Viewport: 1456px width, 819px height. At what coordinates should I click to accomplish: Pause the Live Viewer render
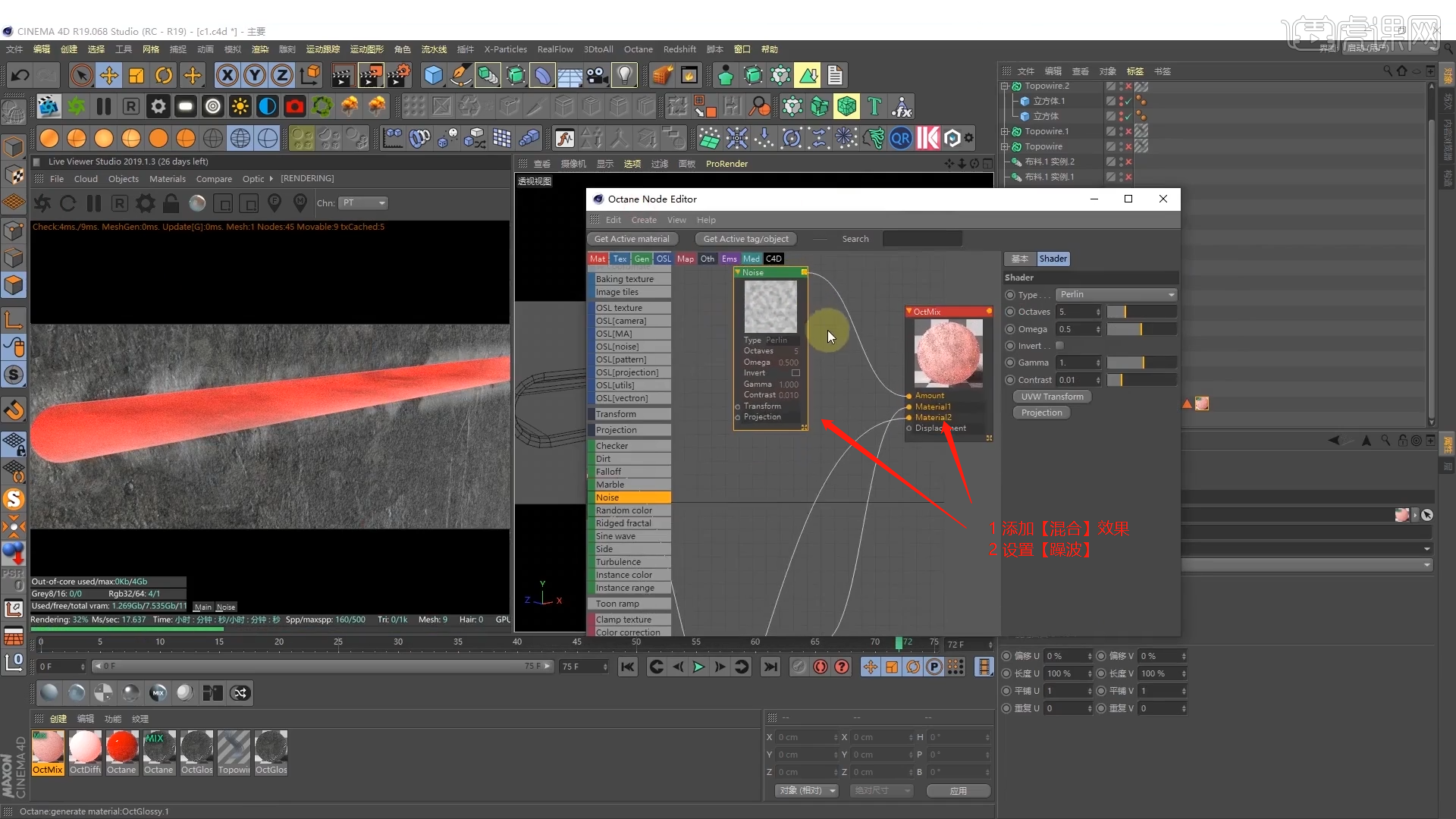pyautogui.click(x=94, y=203)
